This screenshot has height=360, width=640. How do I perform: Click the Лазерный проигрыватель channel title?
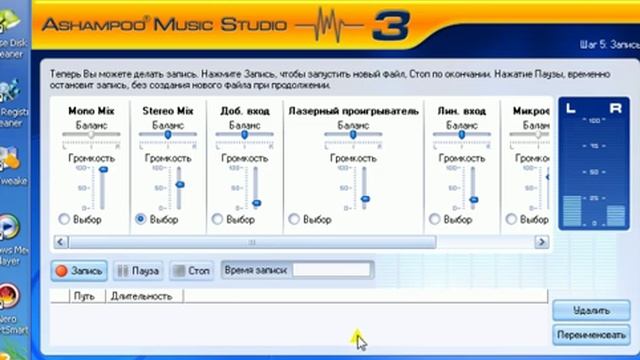point(353,111)
